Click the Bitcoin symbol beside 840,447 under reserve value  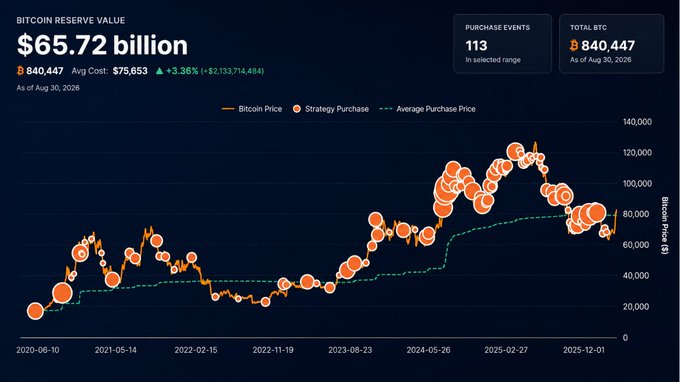(x=20, y=70)
